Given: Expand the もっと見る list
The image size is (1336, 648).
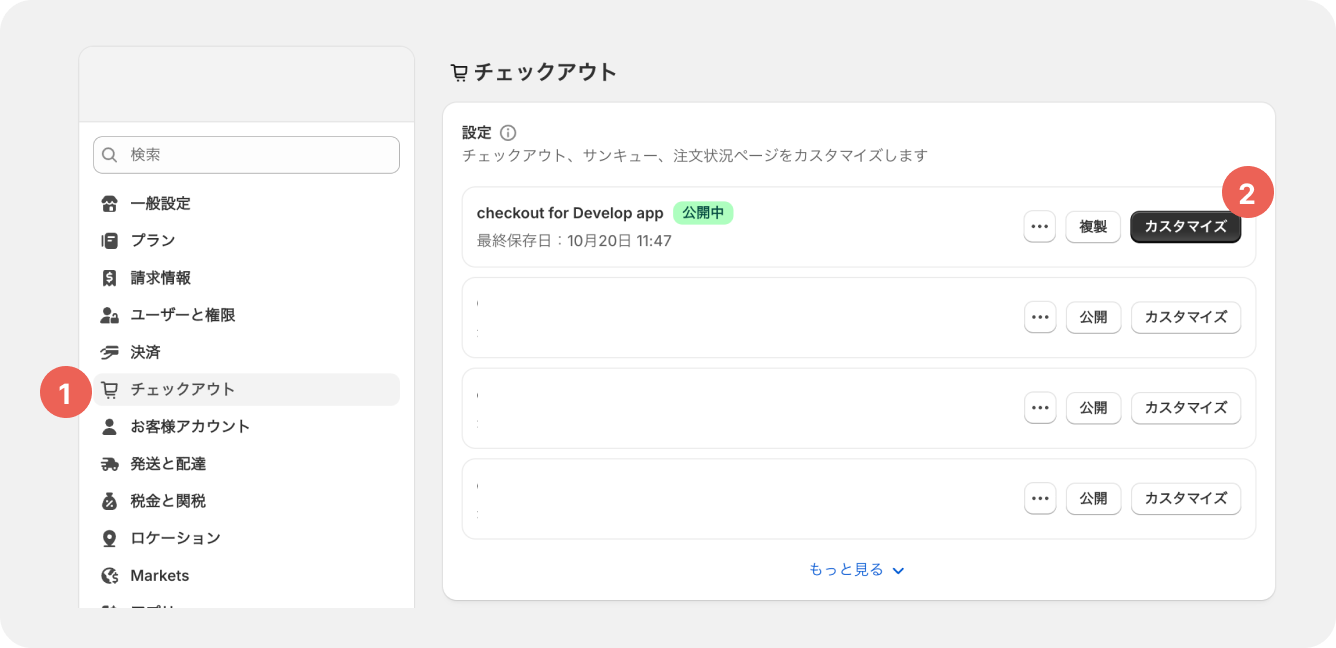Looking at the screenshot, I should [x=857, y=570].
